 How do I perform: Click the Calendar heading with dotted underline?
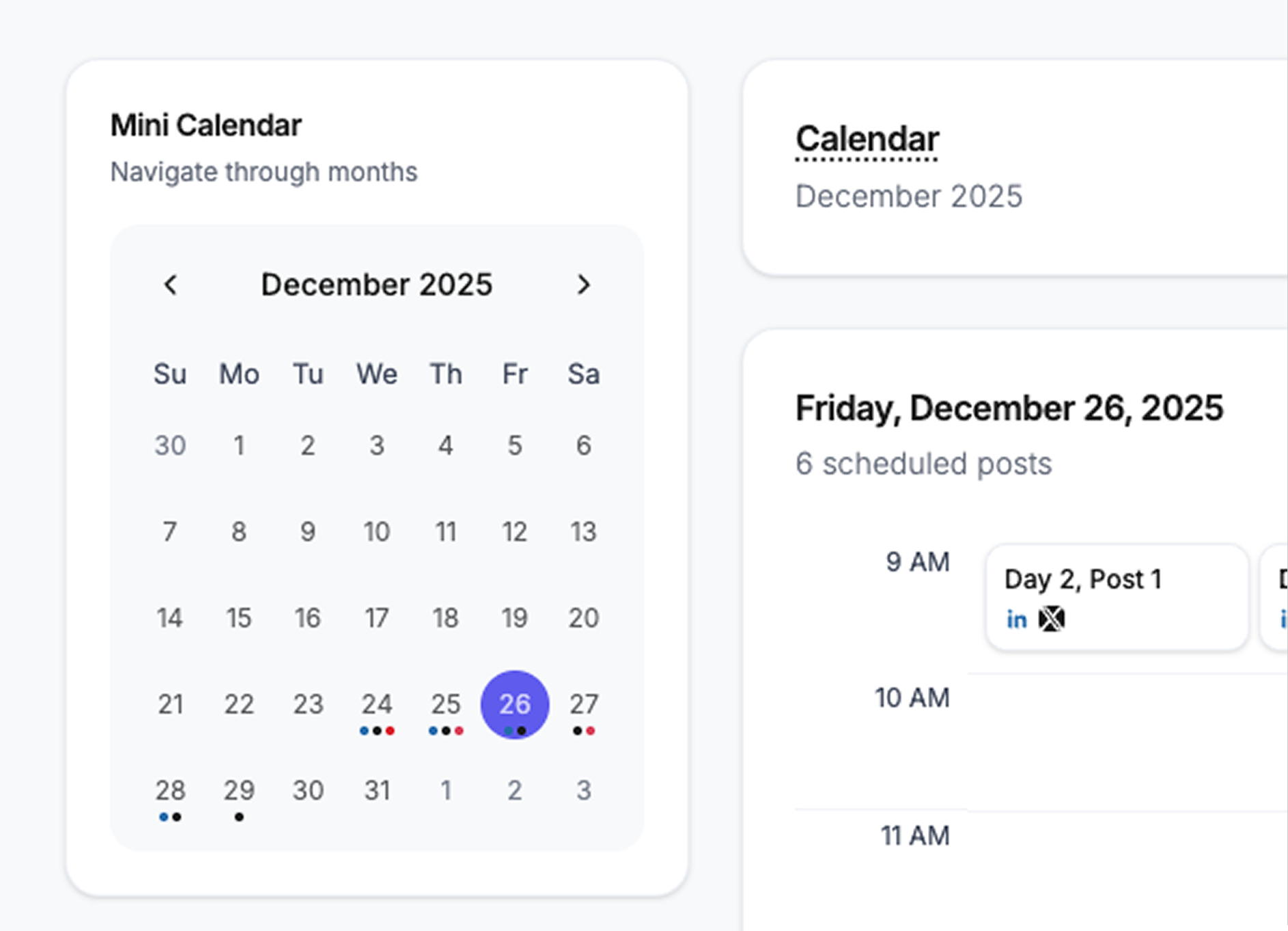click(867, 139)
